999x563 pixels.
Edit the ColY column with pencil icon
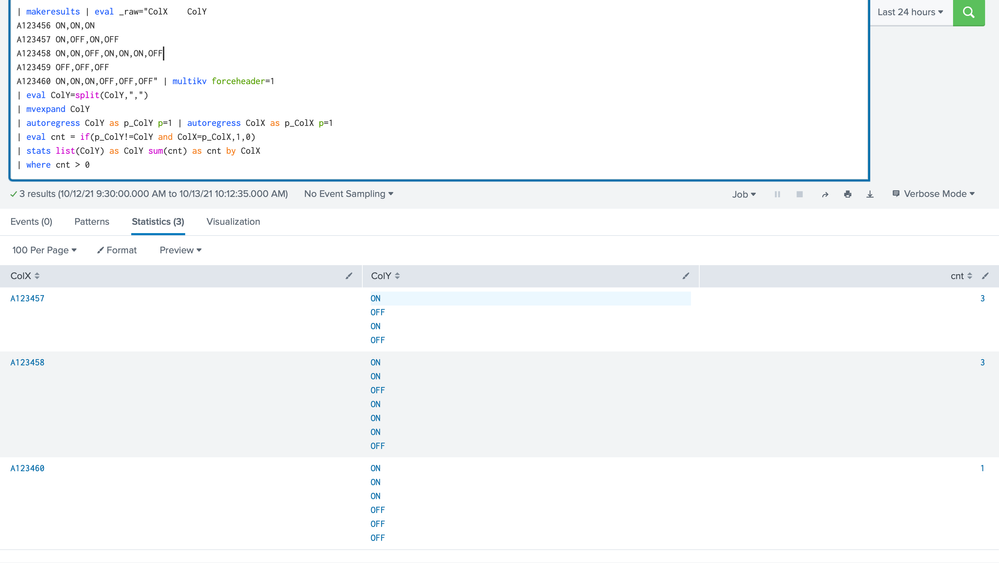click(686, 276)
